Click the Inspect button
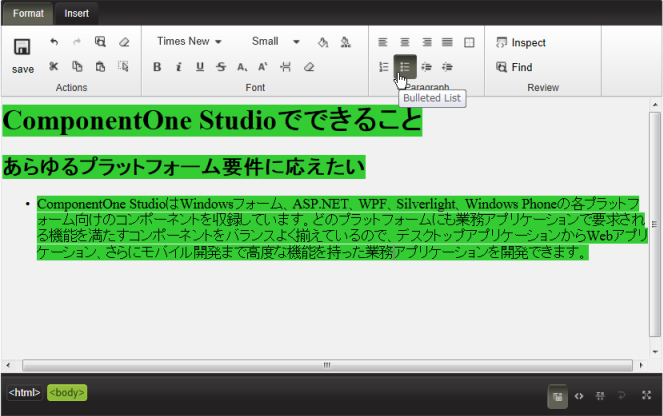Image resolution: width=663 pixels, height=416 pixels. [x=521, y=43]
